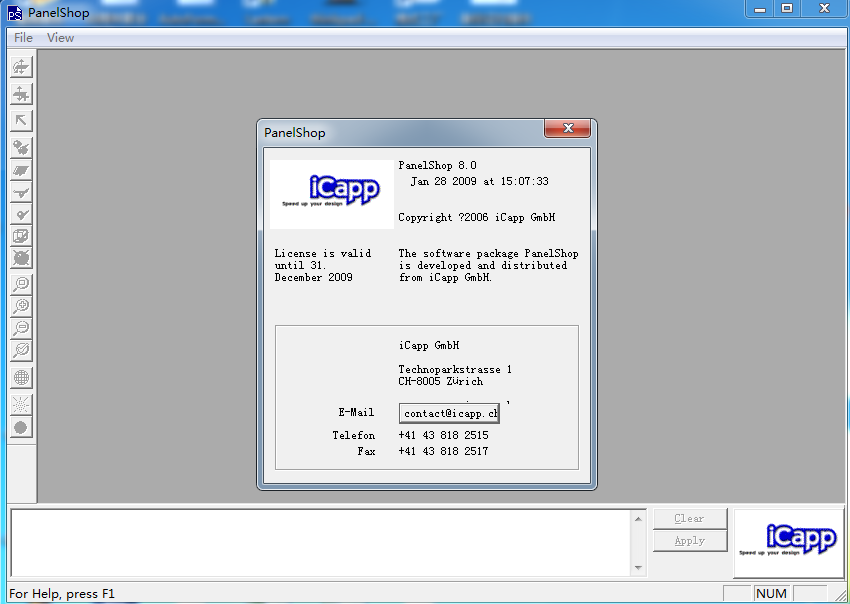The height and width of the screenshot is (604, 850).
Task: Click the magnifier with slash toolbar icon
Action: pos(21,350)
